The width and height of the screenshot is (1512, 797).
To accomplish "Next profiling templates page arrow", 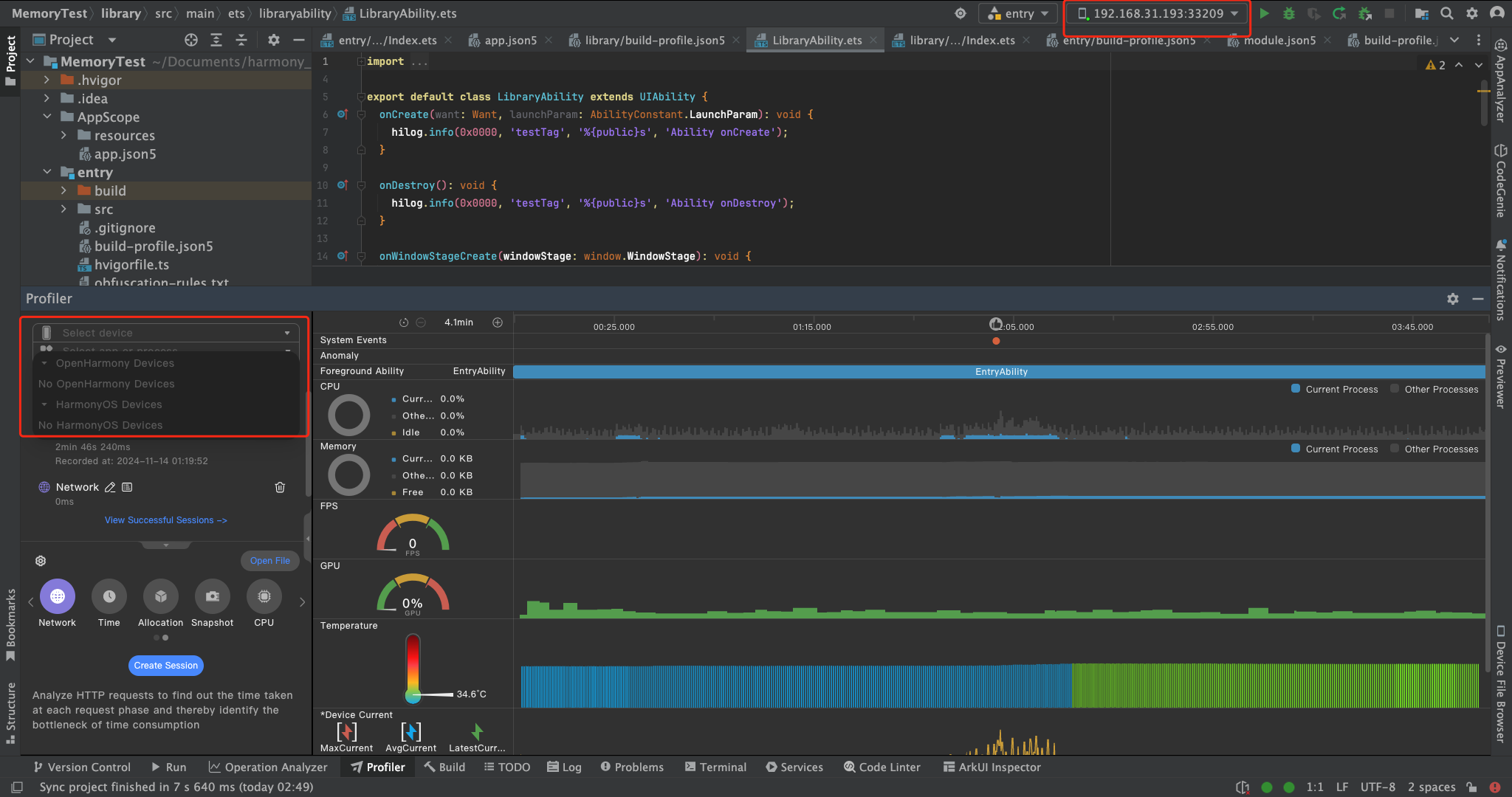I will pyautogui.click(x=302, y=602).
